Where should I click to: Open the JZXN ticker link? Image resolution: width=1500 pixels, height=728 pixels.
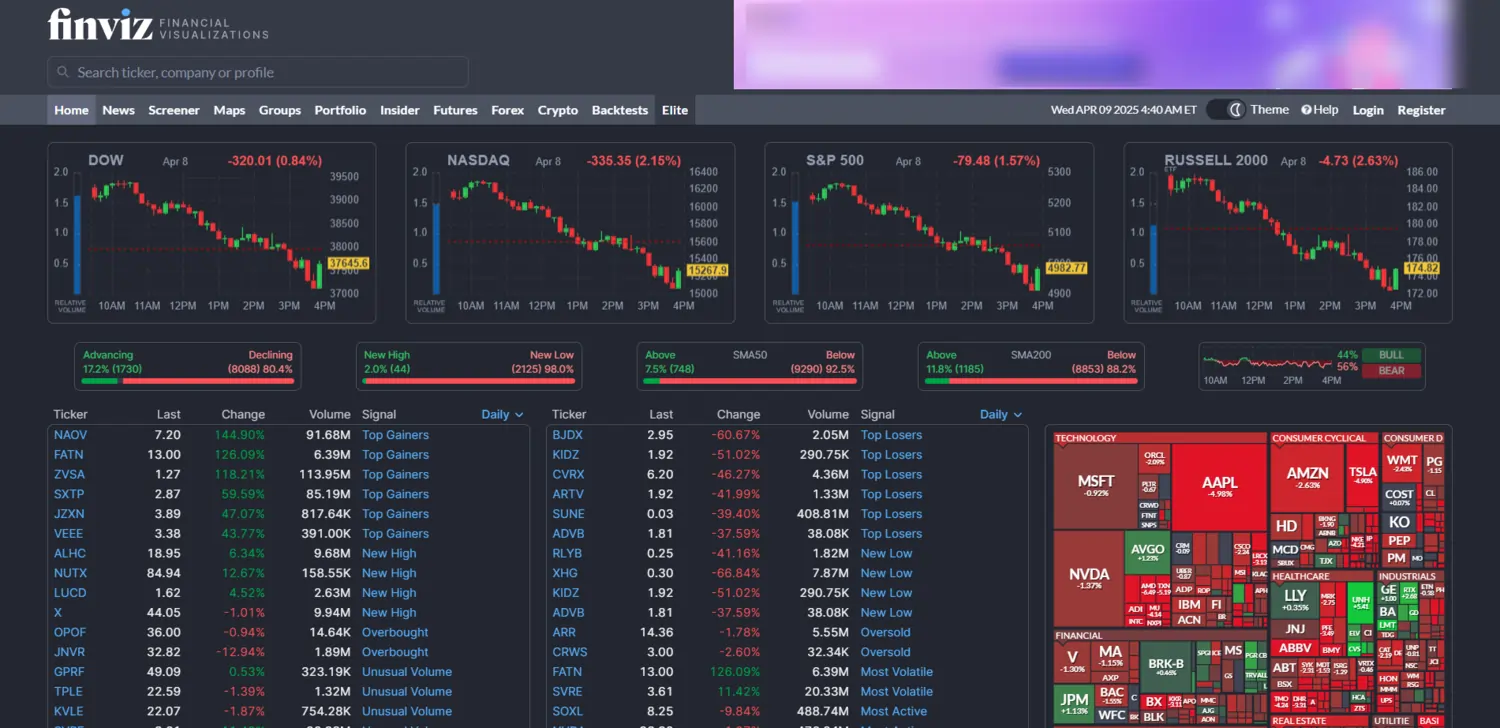tap(69, 514)
